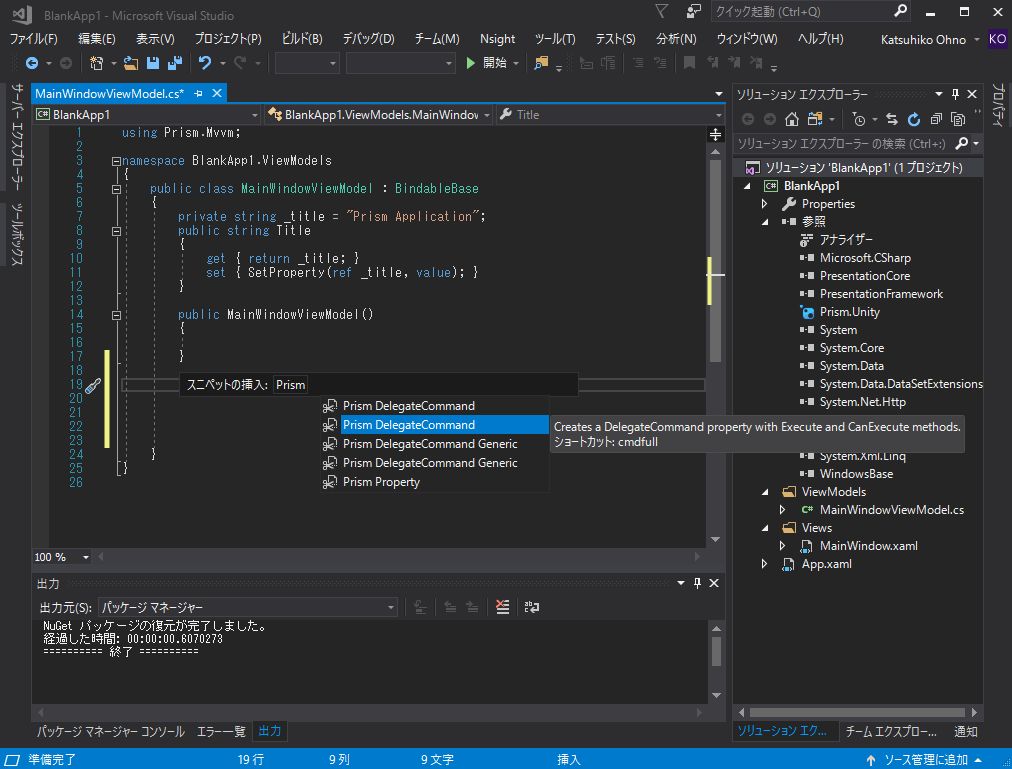Open the ツール(T) menu
The image size is (1012, 769).
[x=555, y=39]
